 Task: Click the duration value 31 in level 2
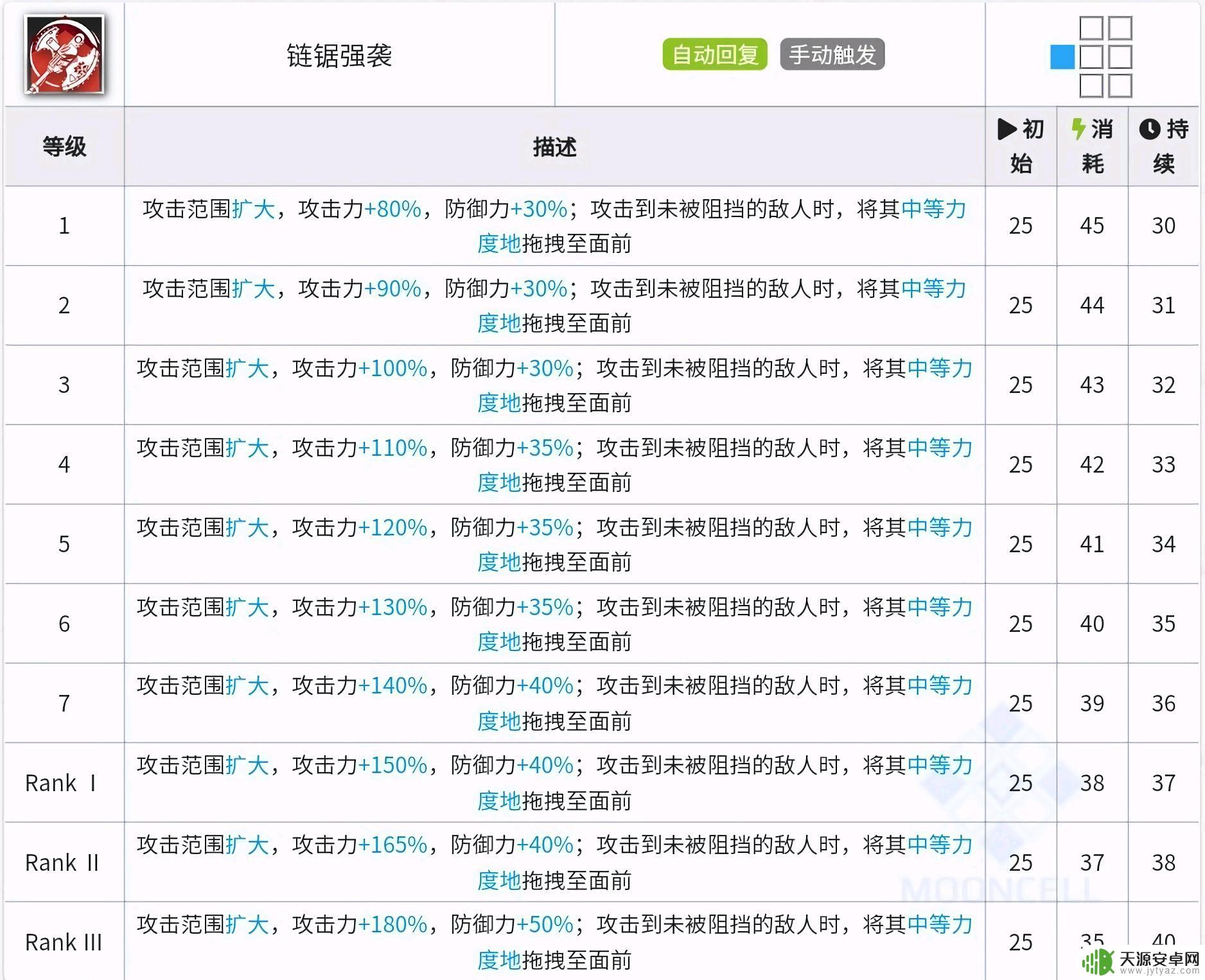pos(1163,306)
